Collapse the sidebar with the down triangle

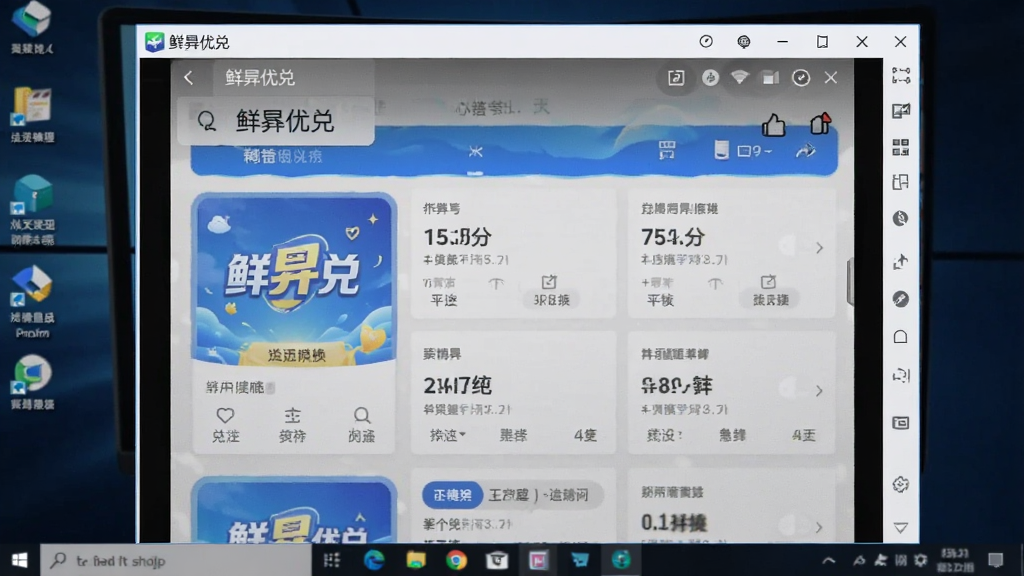click(x=901, y=528)
